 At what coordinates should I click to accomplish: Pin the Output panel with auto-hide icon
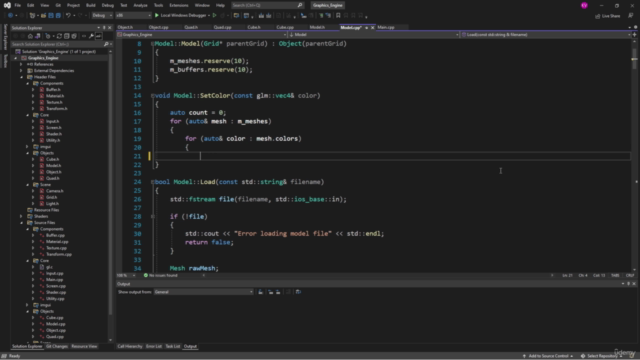[x=629, y=284]
